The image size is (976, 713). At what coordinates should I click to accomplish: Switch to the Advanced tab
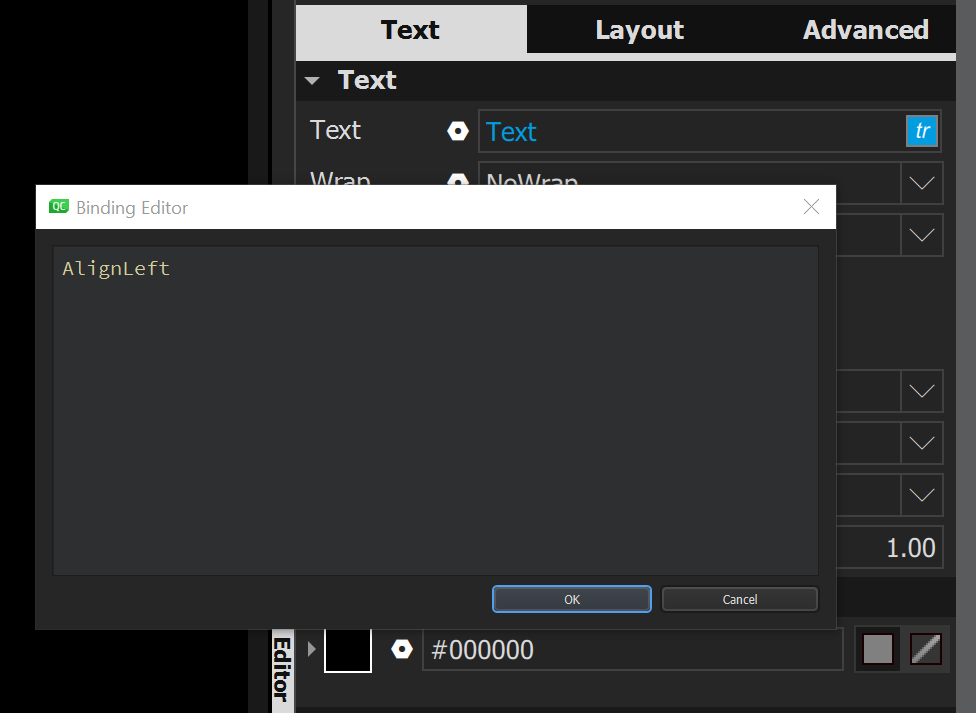tap(864, 29)
